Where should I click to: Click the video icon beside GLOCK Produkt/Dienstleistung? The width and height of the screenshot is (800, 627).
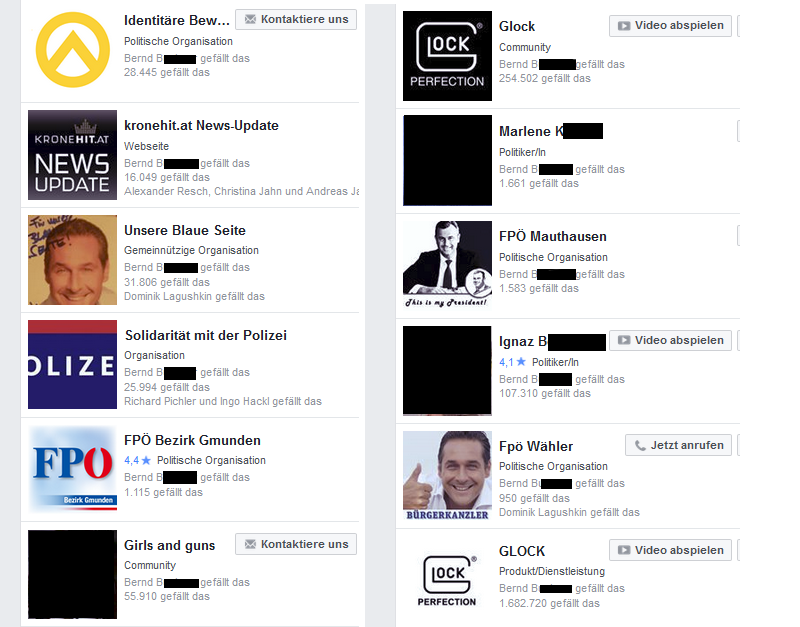tap(623, 550)
